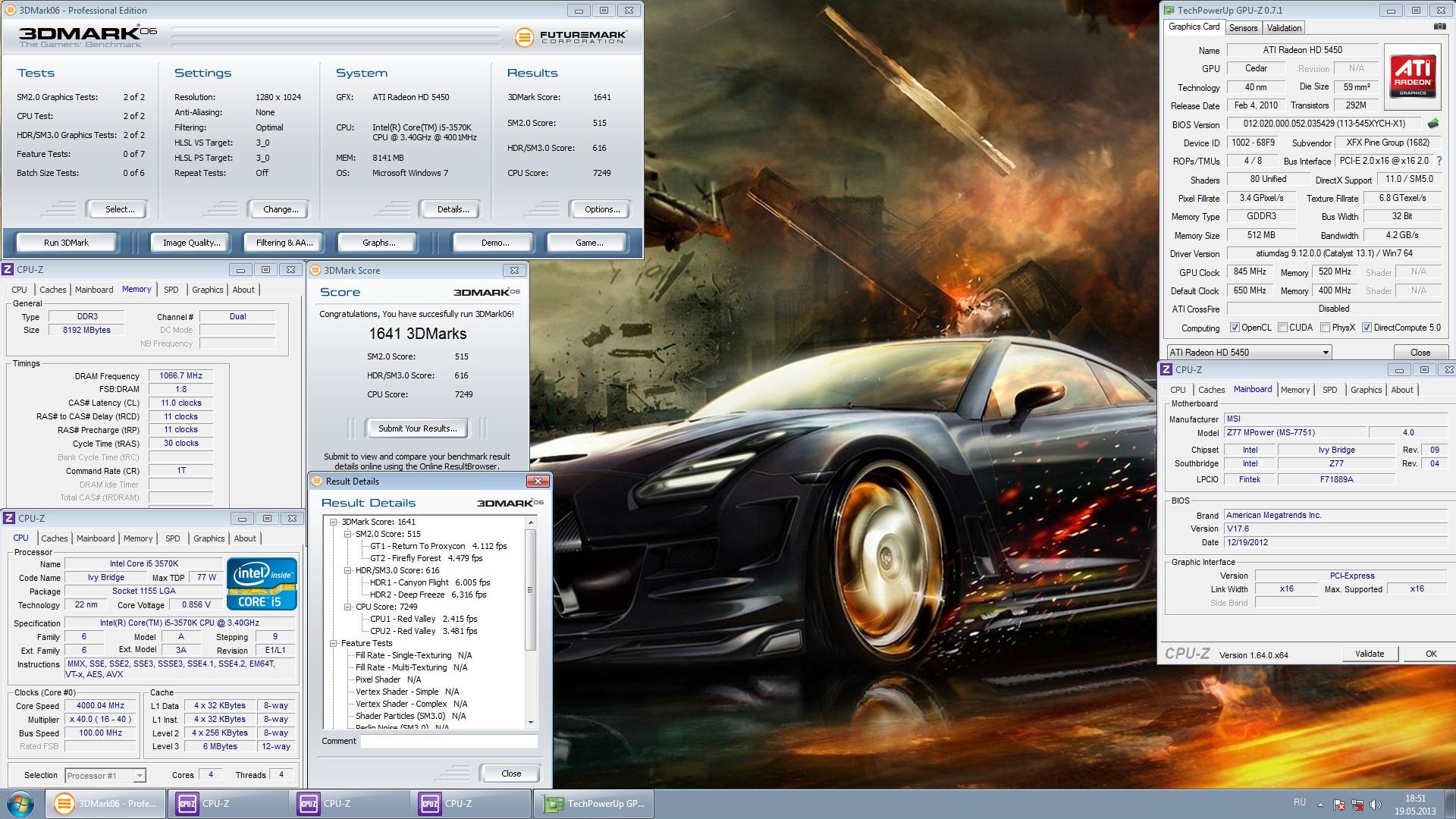Open About tab in CPU-Z Memory window
The width and height of the screenshot is (1456, 819).
pos(243,290)
